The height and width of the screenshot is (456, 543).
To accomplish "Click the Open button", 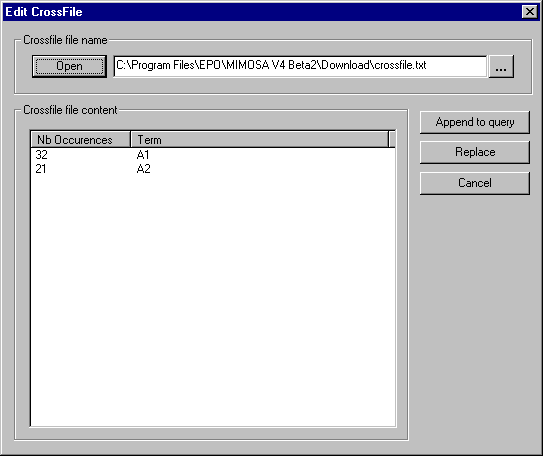I will click(x=69, y=66).
